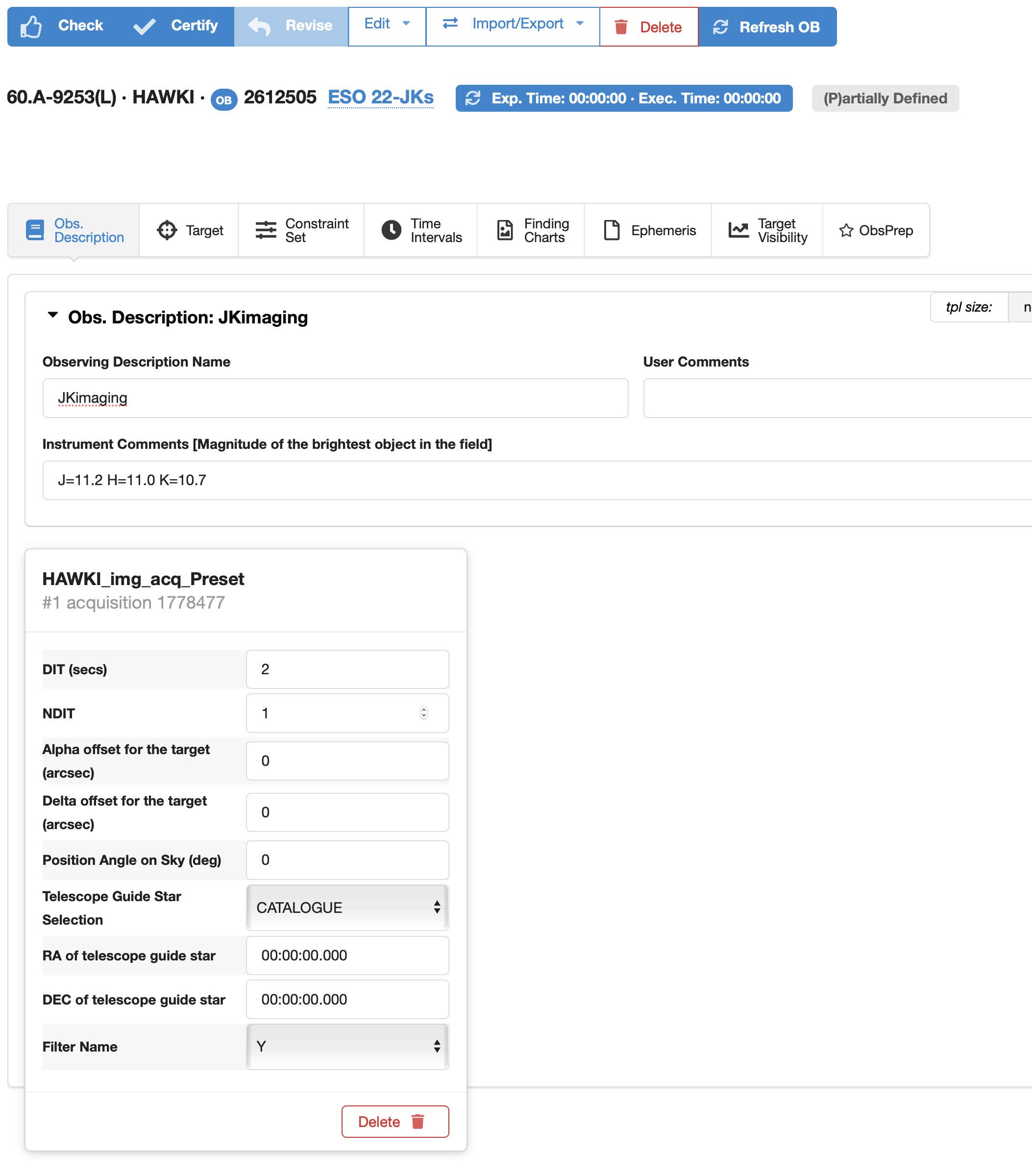Click the Certify checkmark icon
The image size is (1032, 1176).
tap(145, 26)
